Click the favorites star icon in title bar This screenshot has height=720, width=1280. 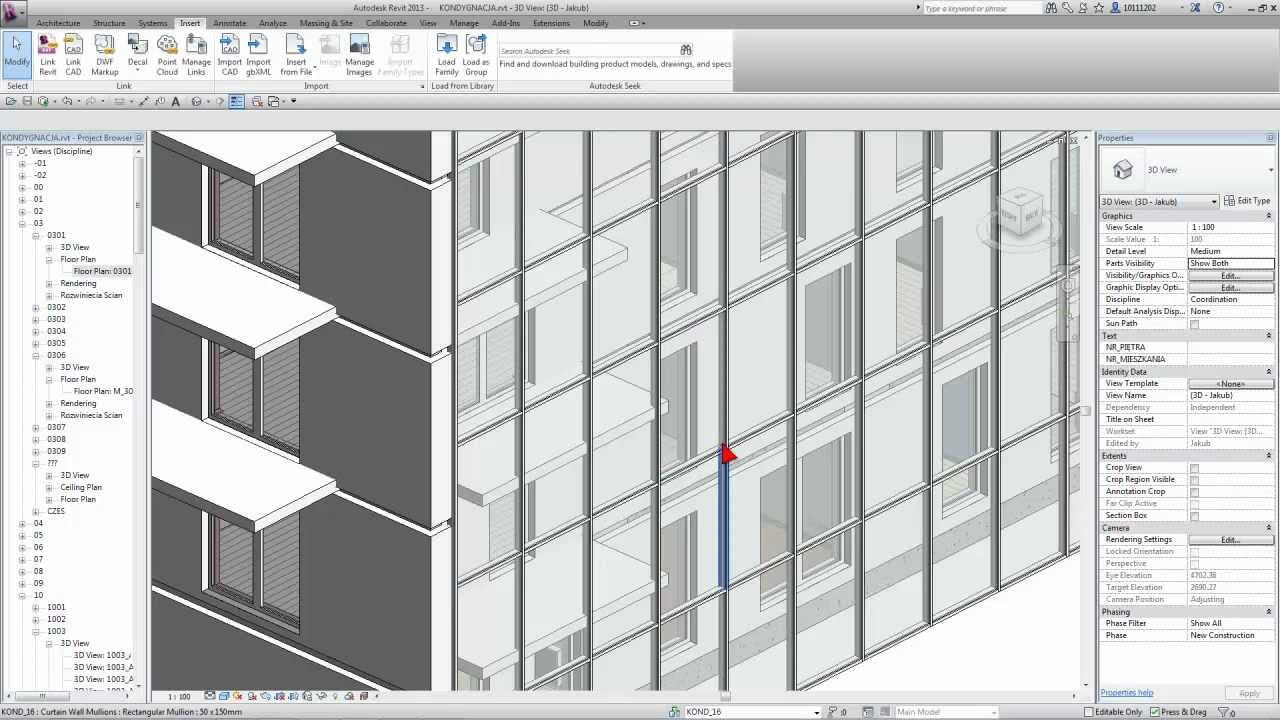1099,8
